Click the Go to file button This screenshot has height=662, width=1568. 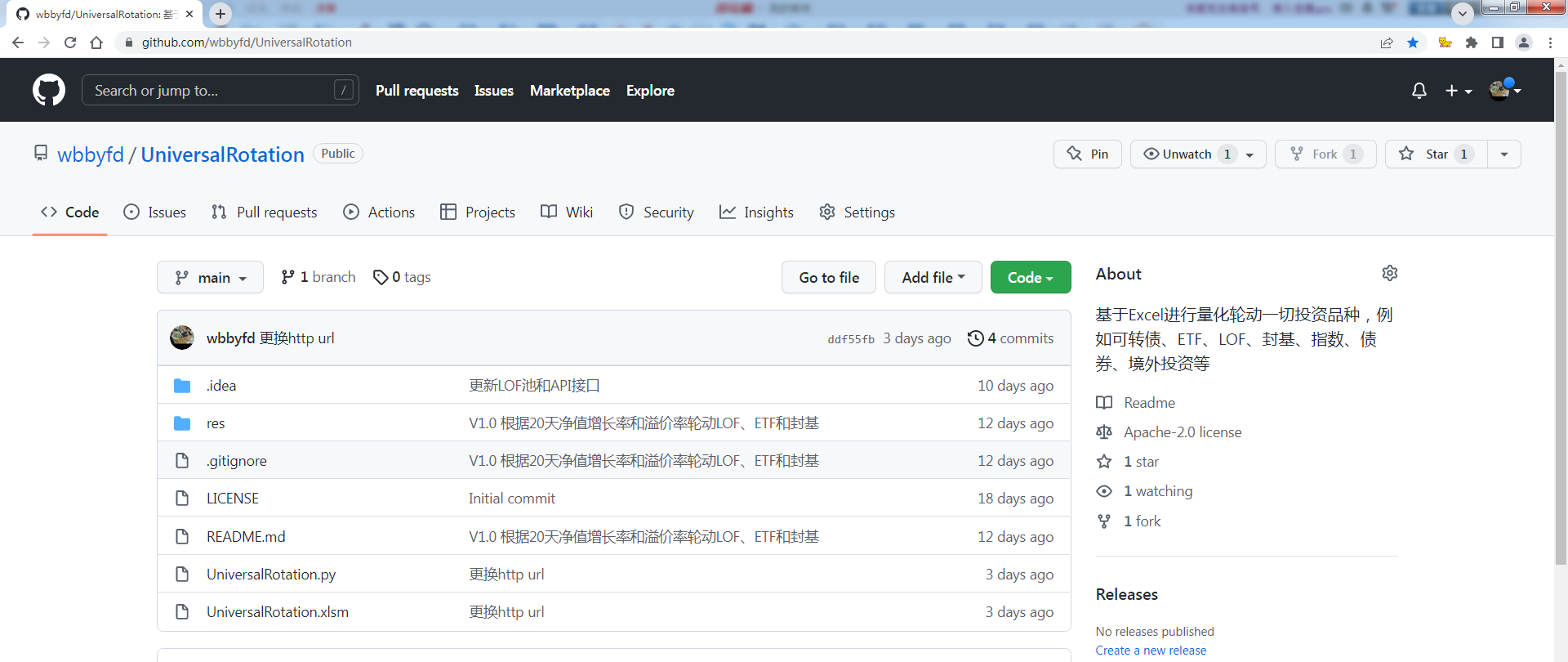tap(829, 278)
